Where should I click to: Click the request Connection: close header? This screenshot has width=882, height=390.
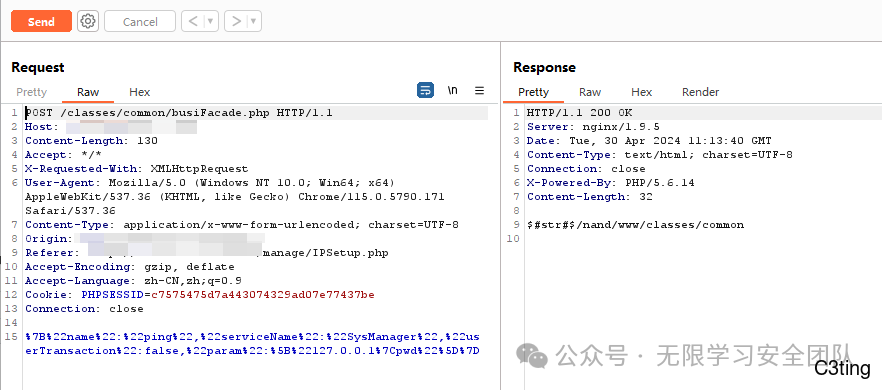[84, 309]
